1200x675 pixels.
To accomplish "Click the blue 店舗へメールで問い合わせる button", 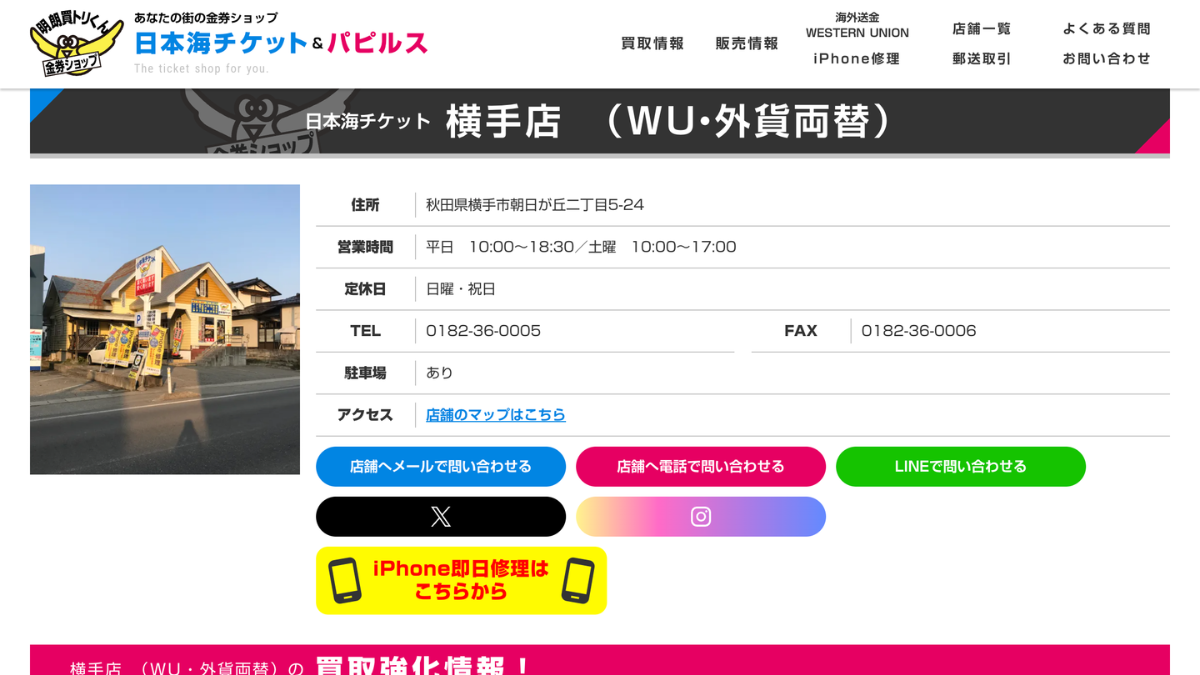I will coord(440,466).
